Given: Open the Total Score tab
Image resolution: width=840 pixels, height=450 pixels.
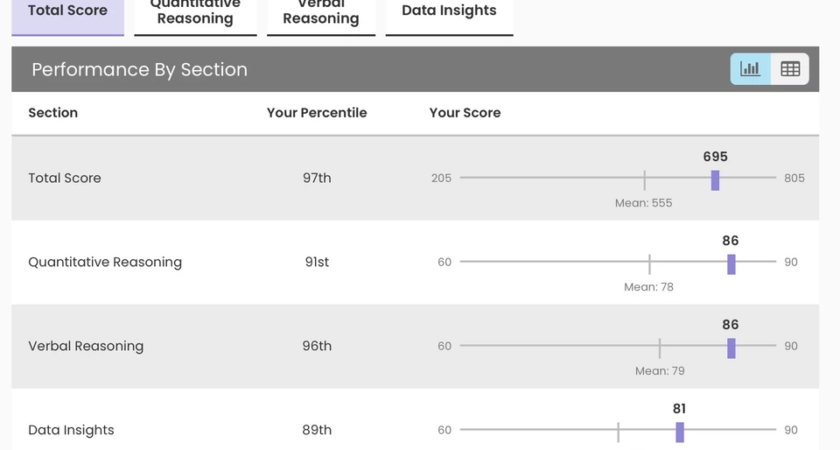Looking at the screenshot, I should [x=68, y=12].
